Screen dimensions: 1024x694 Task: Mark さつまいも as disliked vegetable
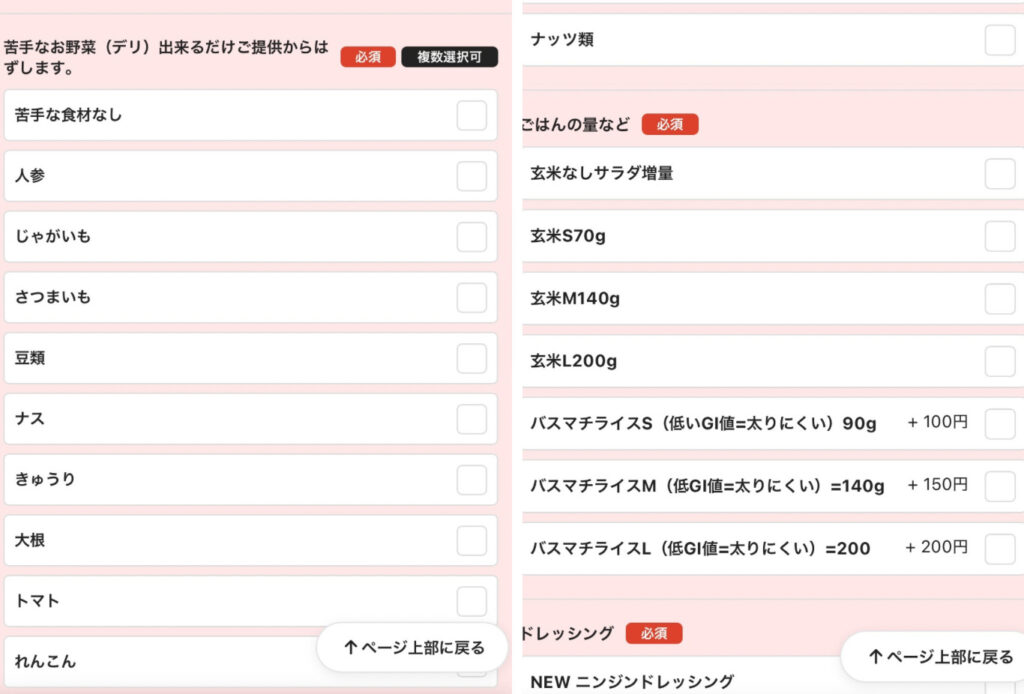pyautogui.click(x=471, y=298)
